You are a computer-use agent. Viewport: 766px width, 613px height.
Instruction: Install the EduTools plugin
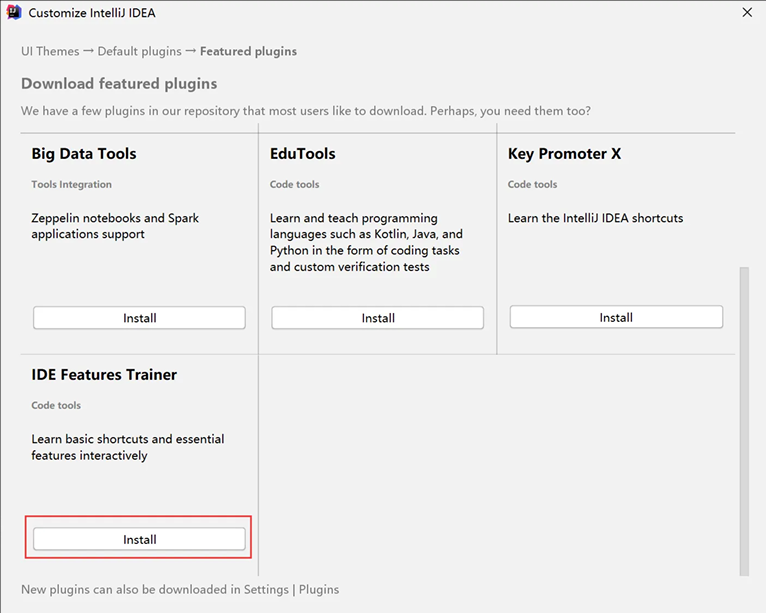(378, 318)
